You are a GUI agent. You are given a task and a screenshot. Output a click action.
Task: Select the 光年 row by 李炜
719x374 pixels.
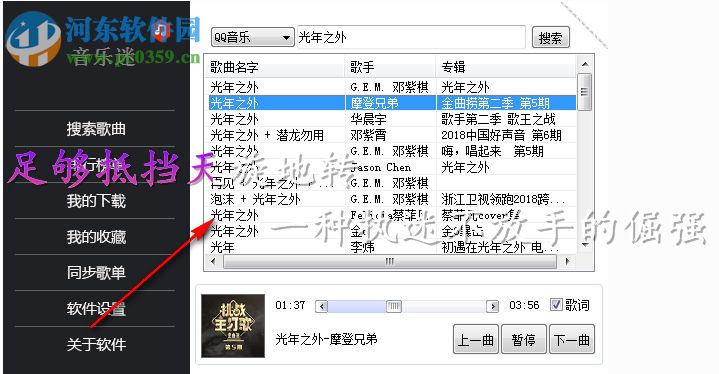pos(392,248)
